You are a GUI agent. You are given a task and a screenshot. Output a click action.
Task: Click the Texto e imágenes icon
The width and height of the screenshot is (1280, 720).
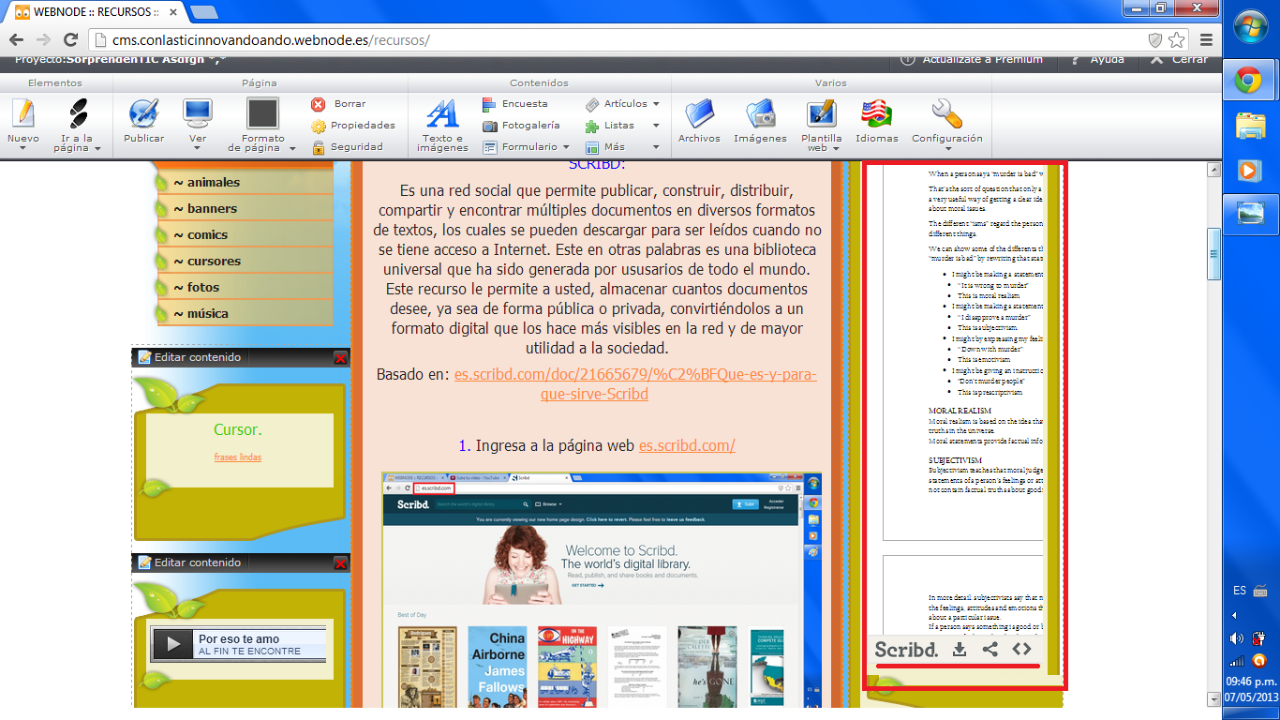tap(442, 114)
